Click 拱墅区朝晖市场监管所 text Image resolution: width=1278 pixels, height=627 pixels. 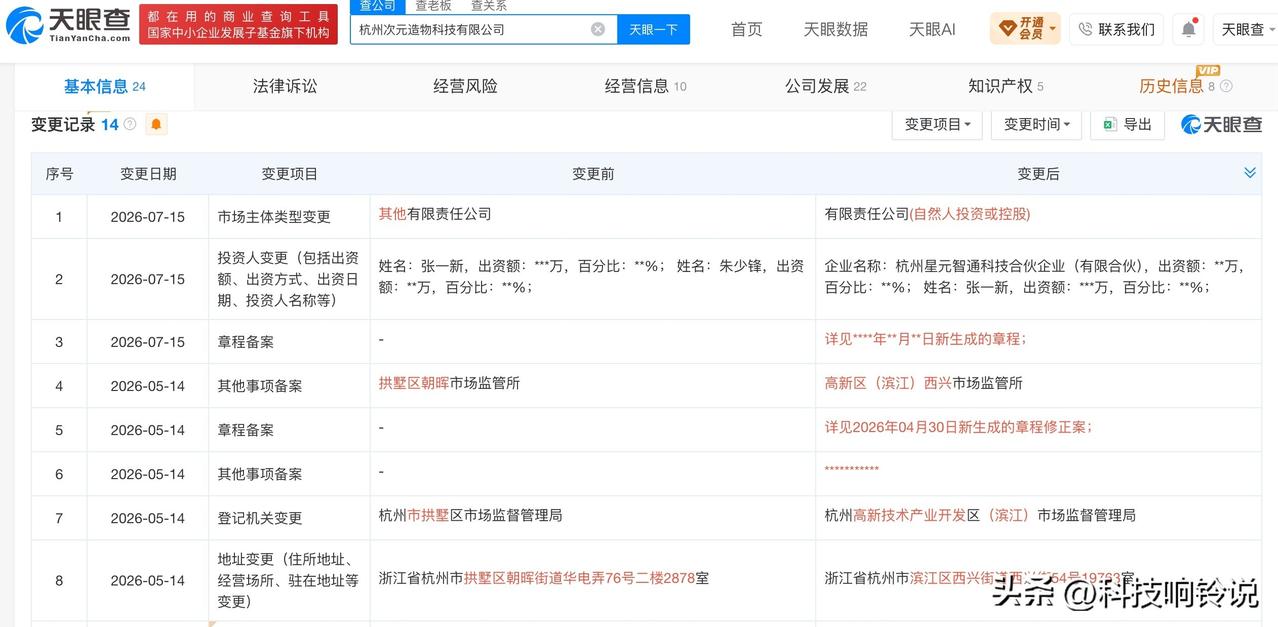pyautogui.click(x=449, y=383)
